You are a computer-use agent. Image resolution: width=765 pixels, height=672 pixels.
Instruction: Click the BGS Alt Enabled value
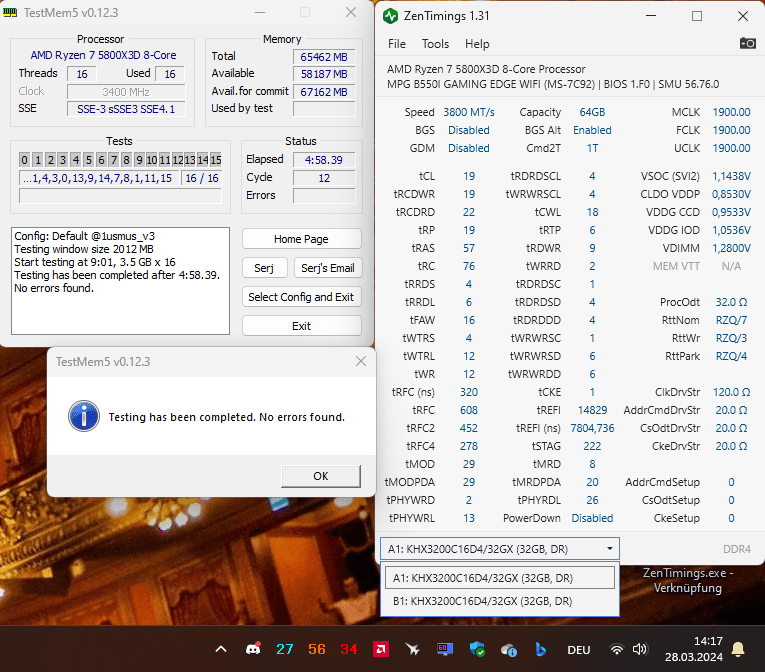click(x=592, y=130)
